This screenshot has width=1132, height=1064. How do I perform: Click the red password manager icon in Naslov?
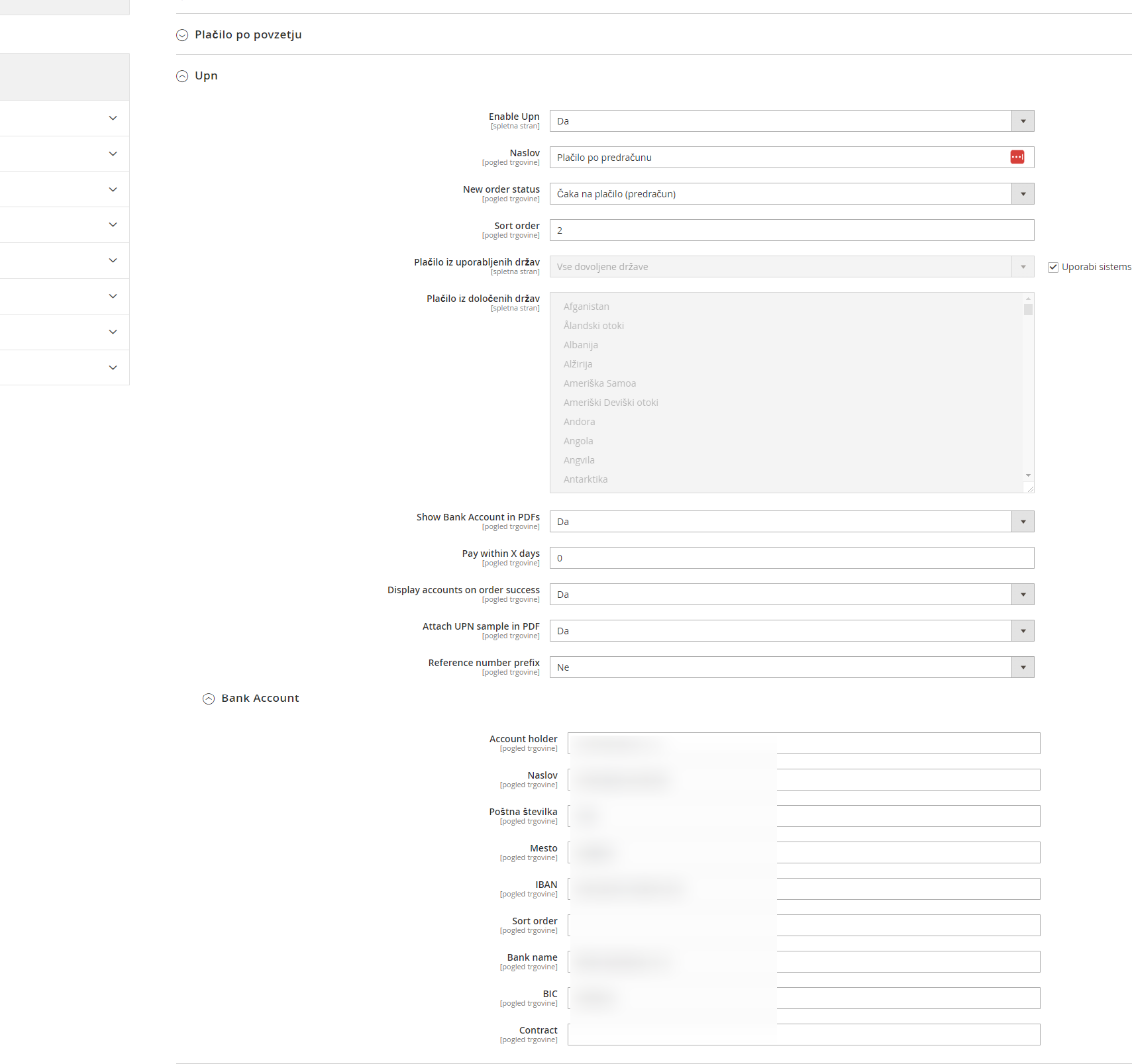1017,157
